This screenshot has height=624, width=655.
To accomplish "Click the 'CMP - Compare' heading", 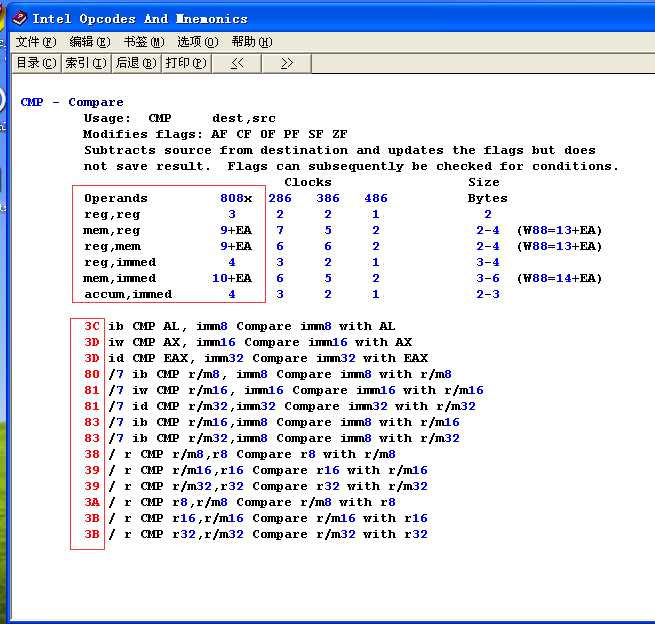I will [72, 102].
